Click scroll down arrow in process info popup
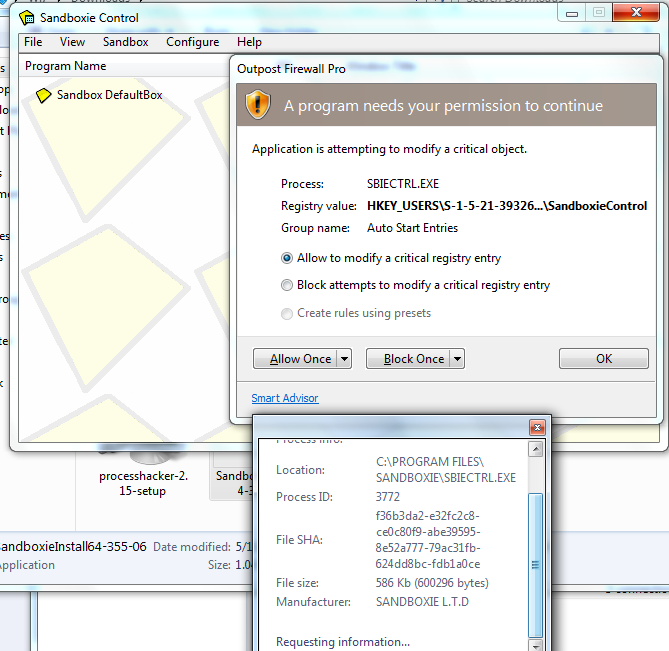The width and height of the screenshot is (669, 651). [535, 644]
